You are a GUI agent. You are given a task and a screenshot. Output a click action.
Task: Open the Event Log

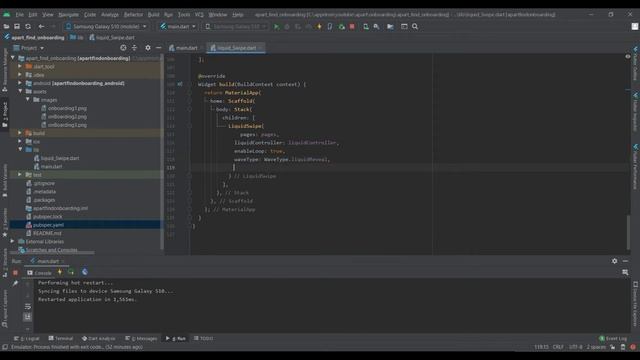click(x=613, y=338)
